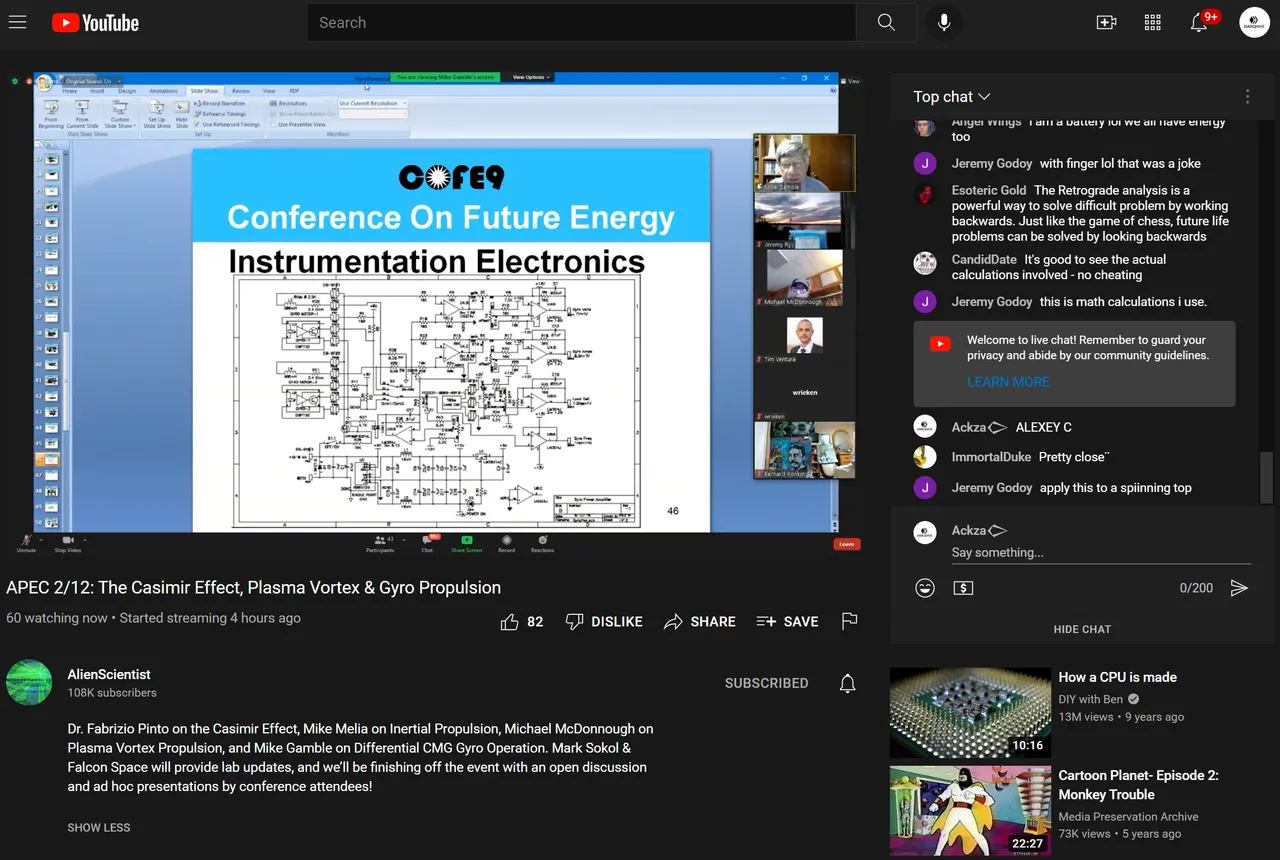Open chat options three-dot menu
Viewport: 1280px width, 860px height.
[x=1247, y=97]
